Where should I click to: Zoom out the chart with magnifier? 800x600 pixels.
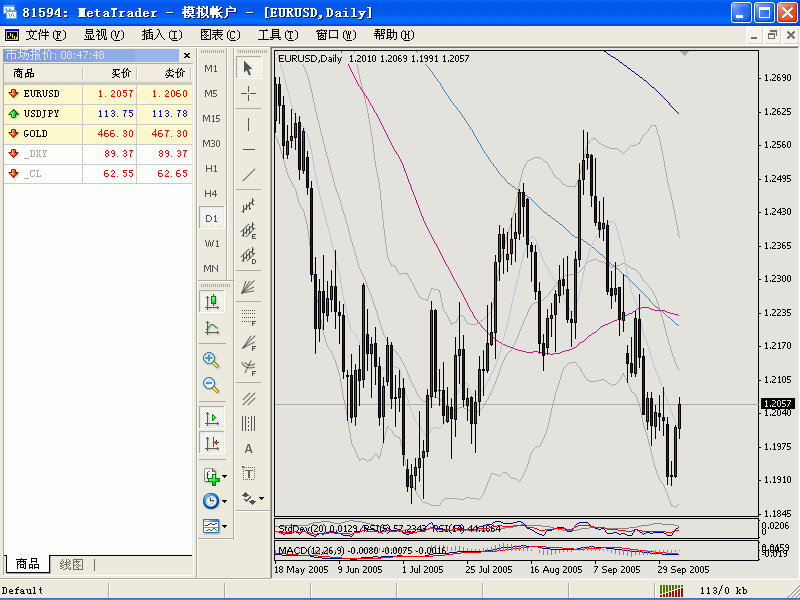(x=211, y=385)
